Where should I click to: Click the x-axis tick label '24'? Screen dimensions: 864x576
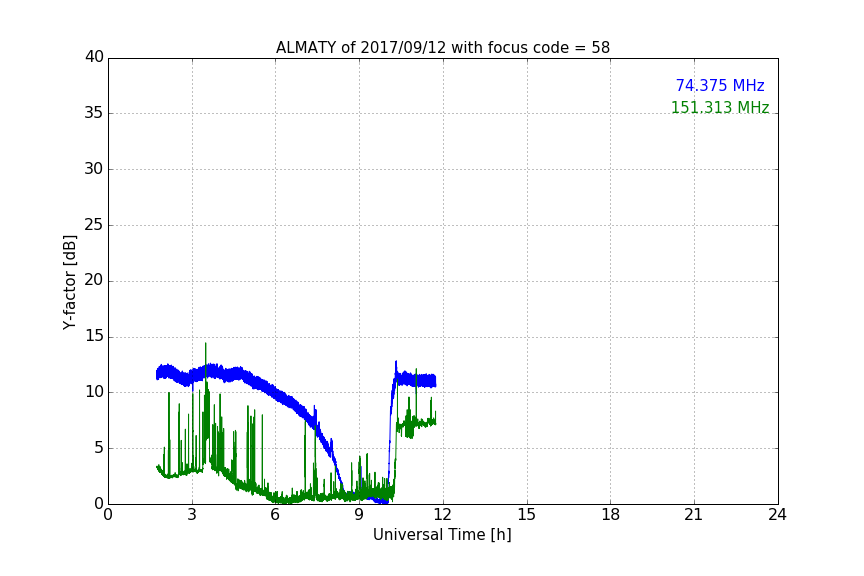point(777,515)
